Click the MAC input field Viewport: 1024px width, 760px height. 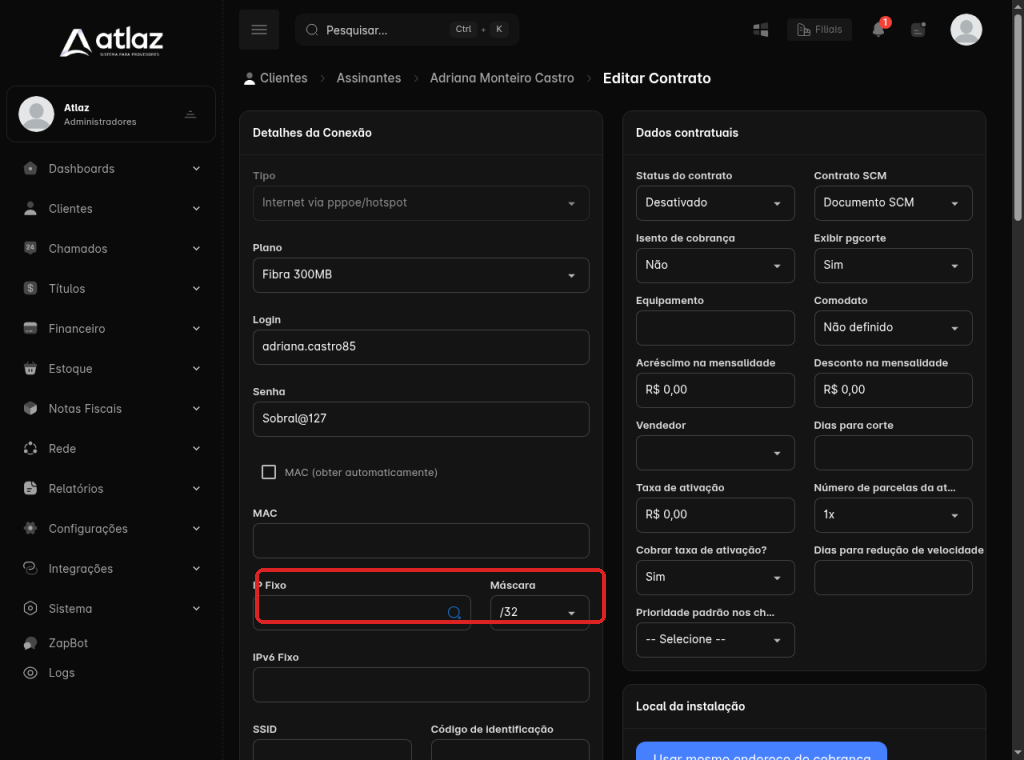[x=421, y=541]
